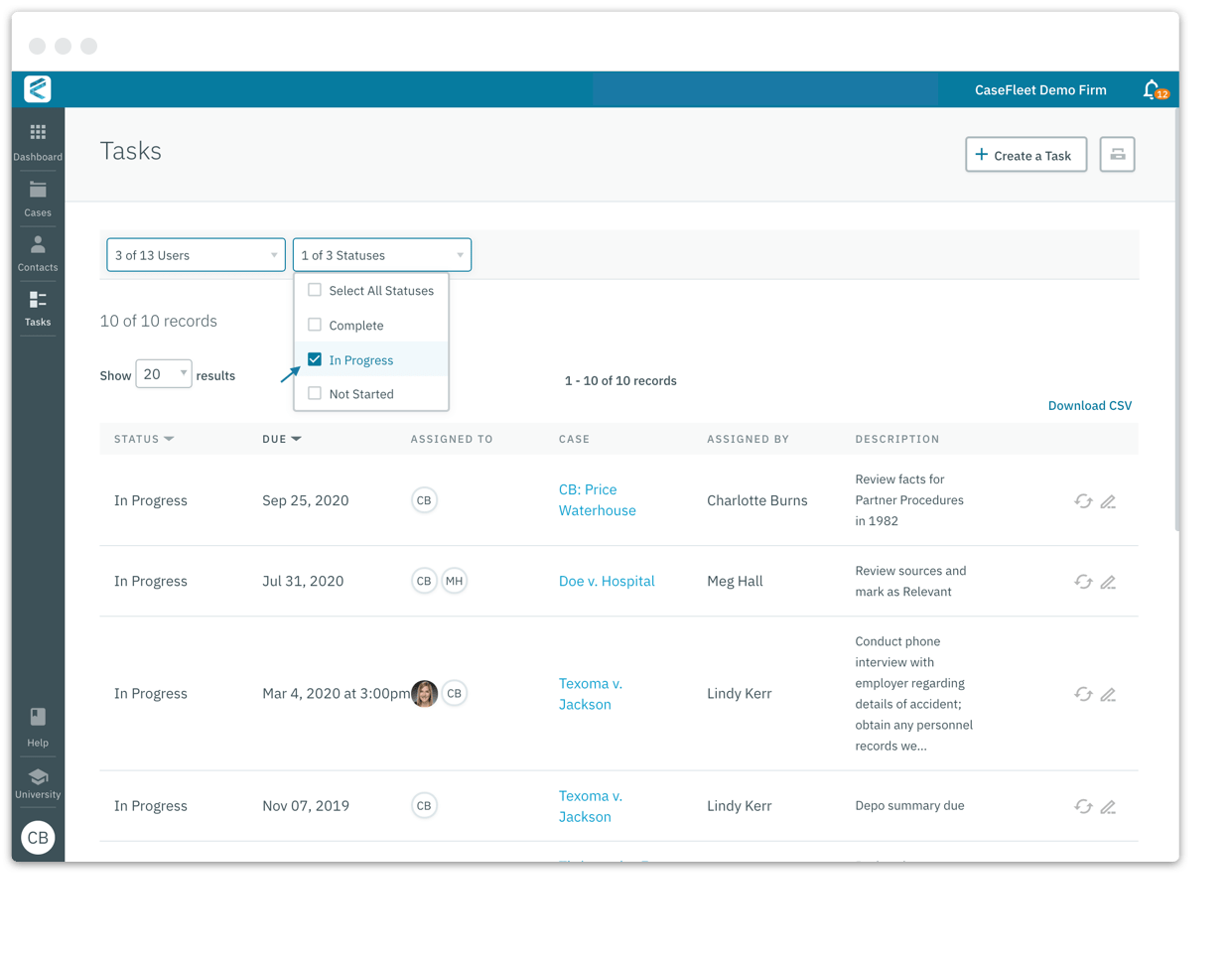Open CaseFleet University
This screenshot has height=959, width=1232.
pyautogui.click(x=38, y=785)
